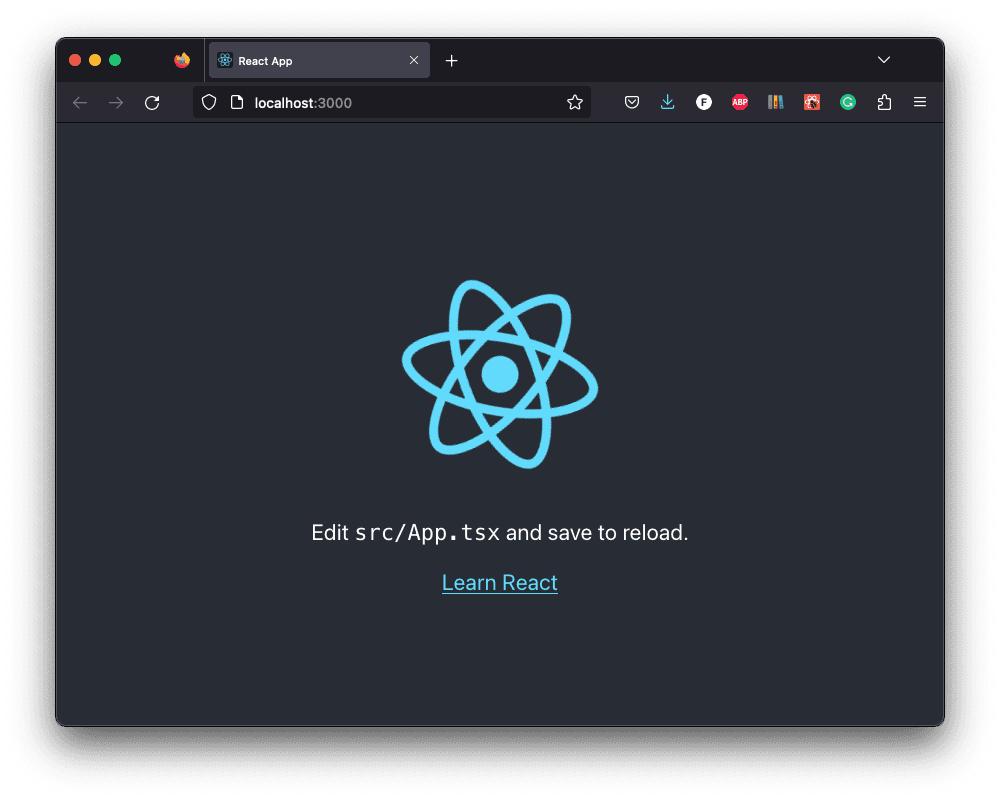Maximize the window with the green button
1000x800 pixels.
click(115, 60)
